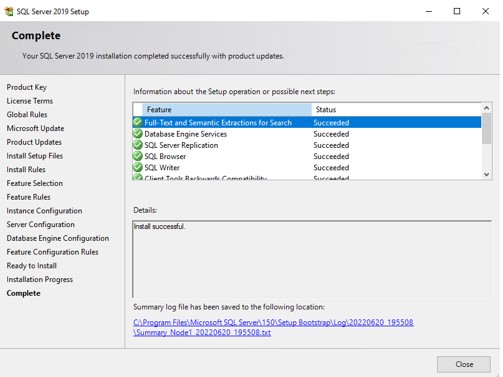The height and width of the screenshot is (377, 503).
Task: Click the Install Rules step
Action: (26, 169)
